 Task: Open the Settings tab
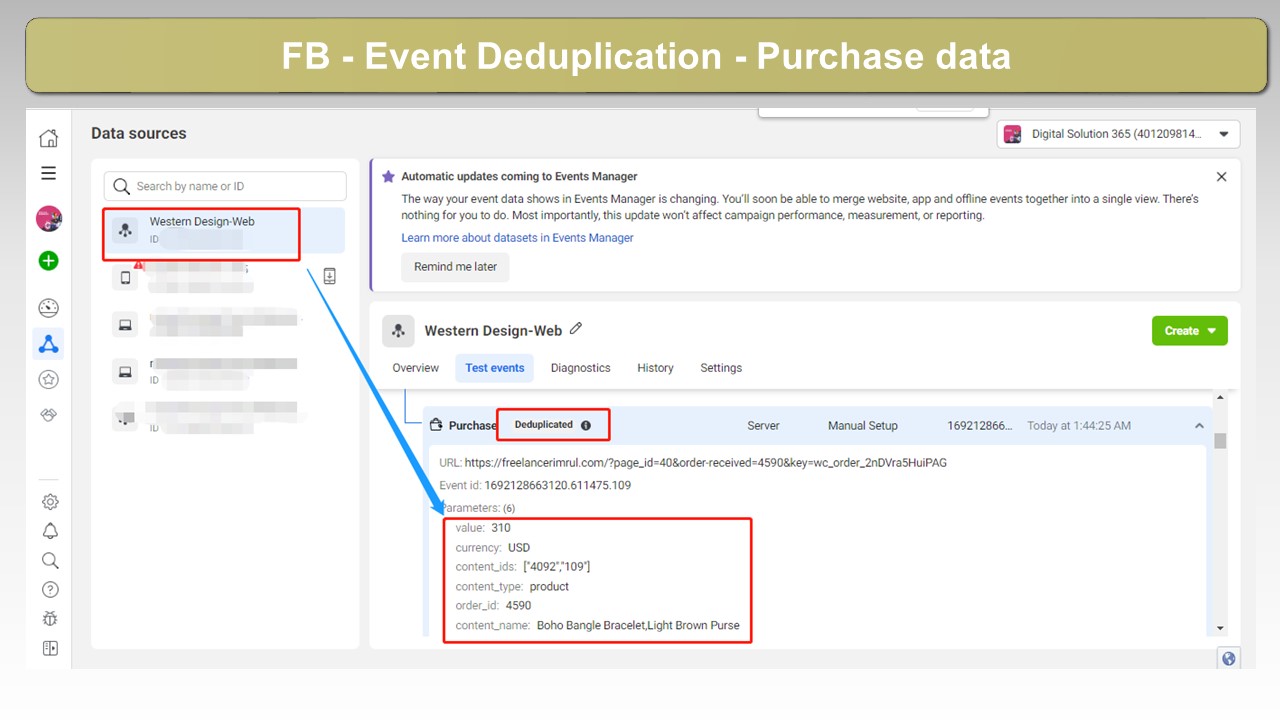721,368
